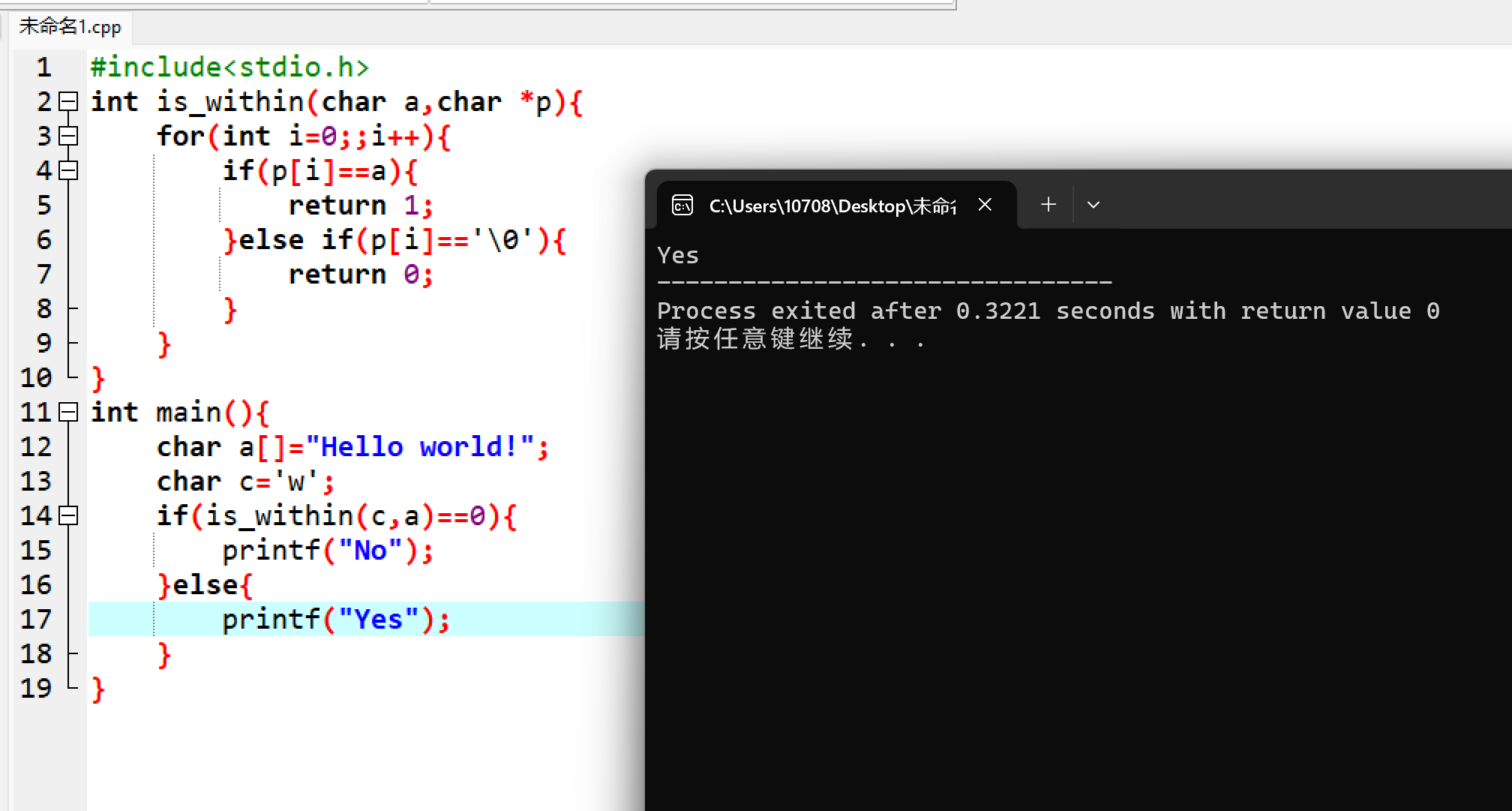Viewport: 1512px width, 811px height.
Task: Place cursor on the #include<stdio.h> line
Action: coord(229,68)
